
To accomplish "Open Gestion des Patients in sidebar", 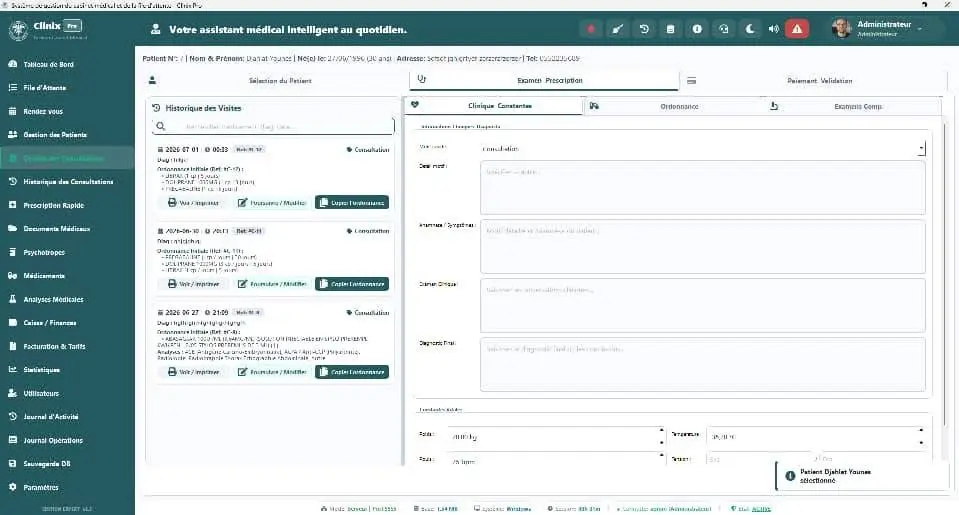I will [x=54, y=135].
